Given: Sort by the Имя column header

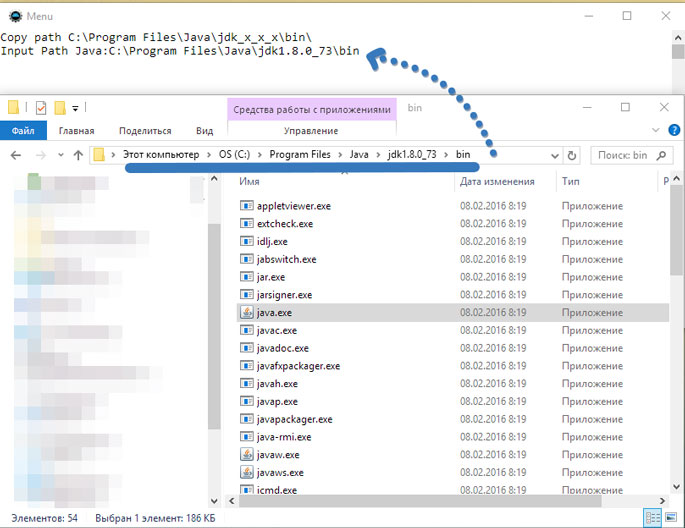Looking at the screenshot, I should pyautogui.click(x=249, y=181).
